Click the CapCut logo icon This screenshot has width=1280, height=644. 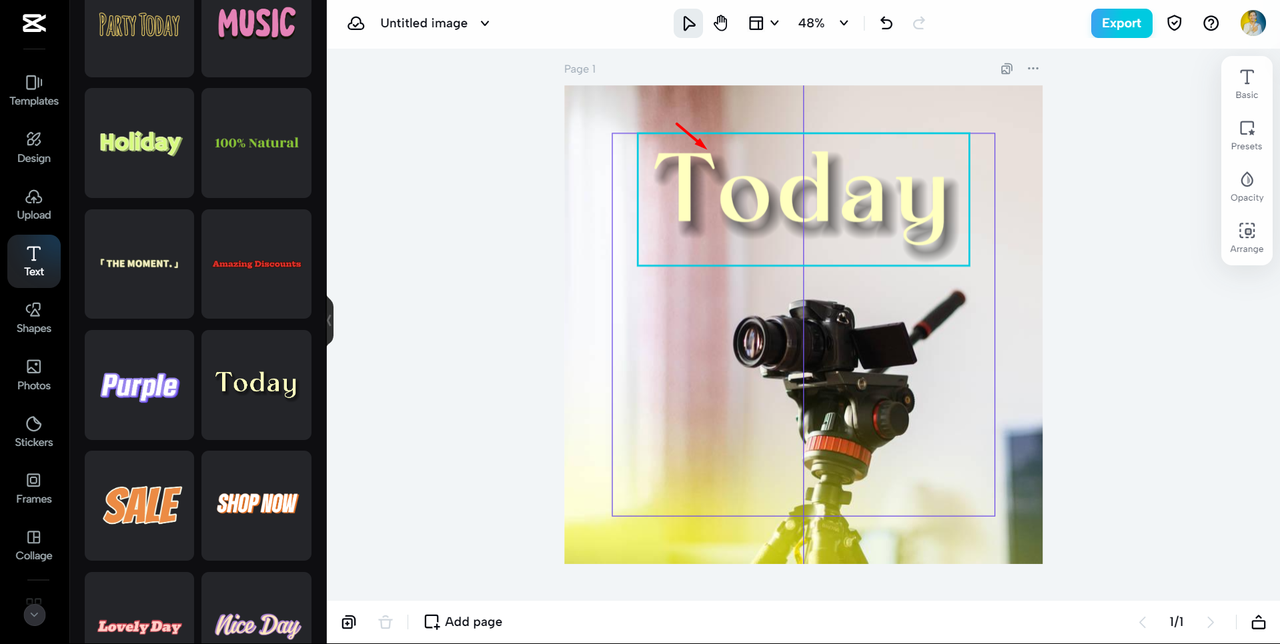pyautogui.click(x=34, y=23)
